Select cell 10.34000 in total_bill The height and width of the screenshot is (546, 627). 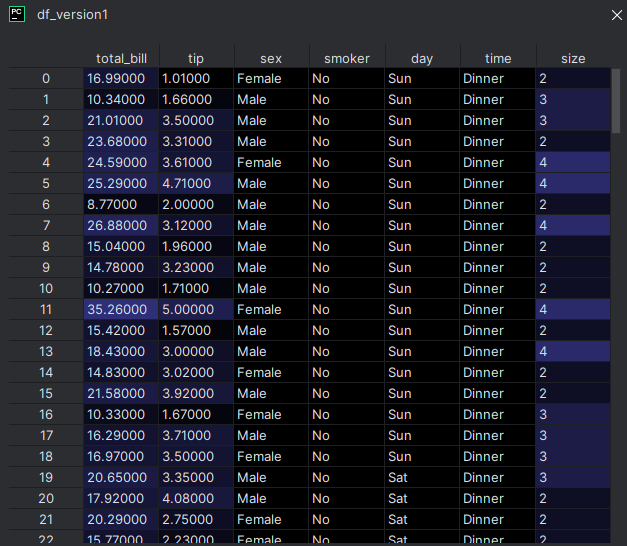121,100
